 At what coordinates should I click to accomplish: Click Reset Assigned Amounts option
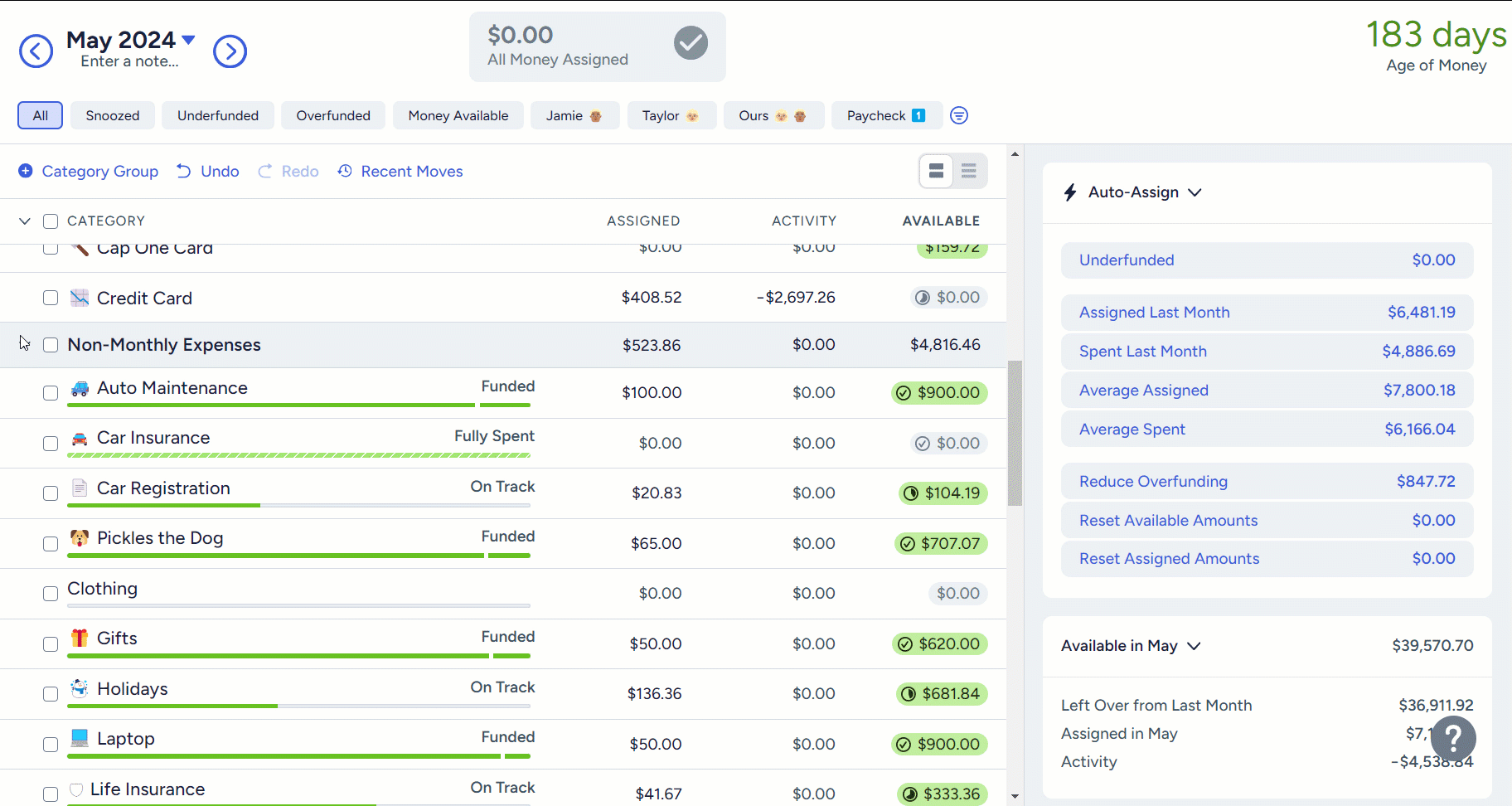click(1267, 559)
